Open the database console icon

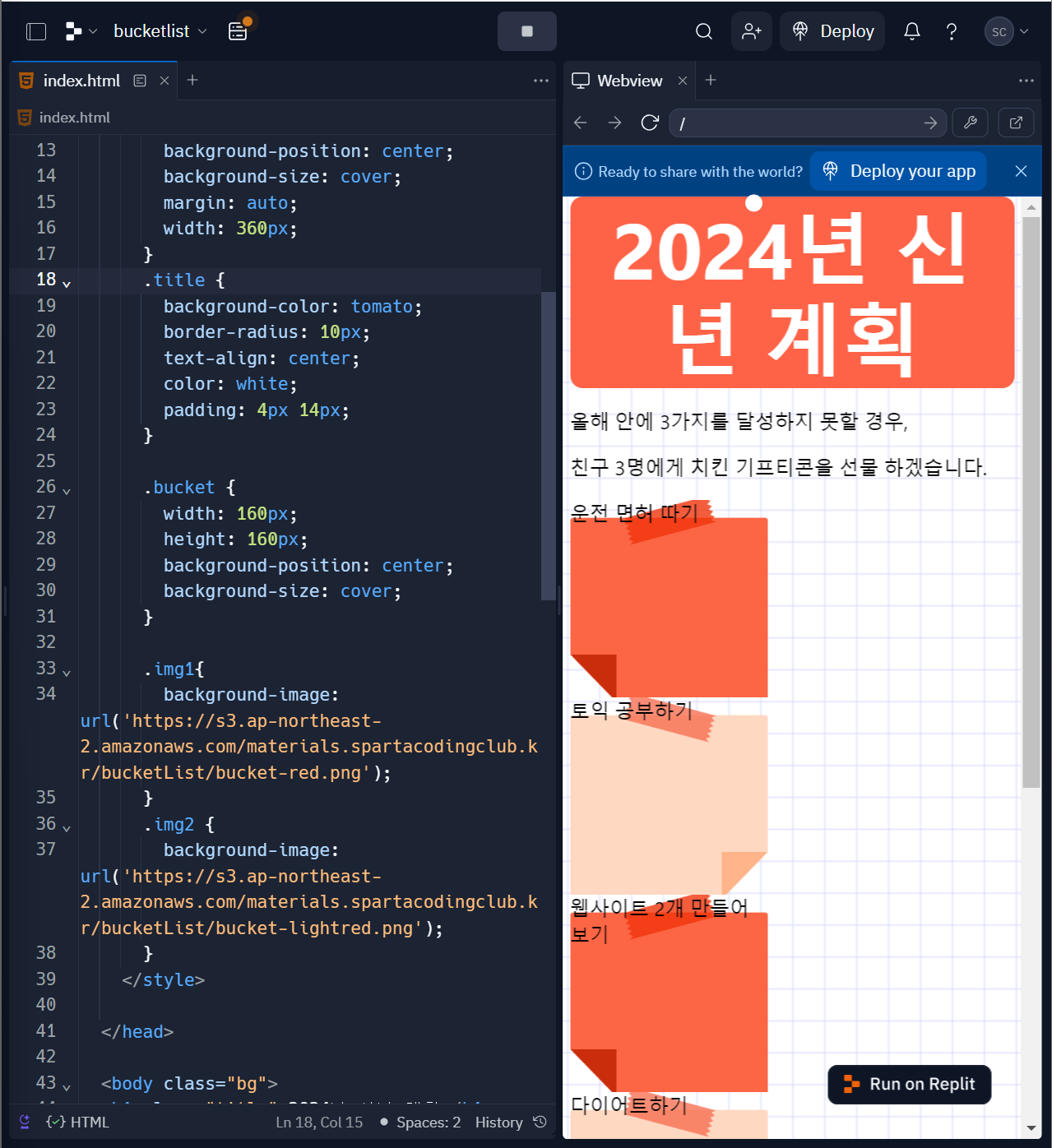238,31
